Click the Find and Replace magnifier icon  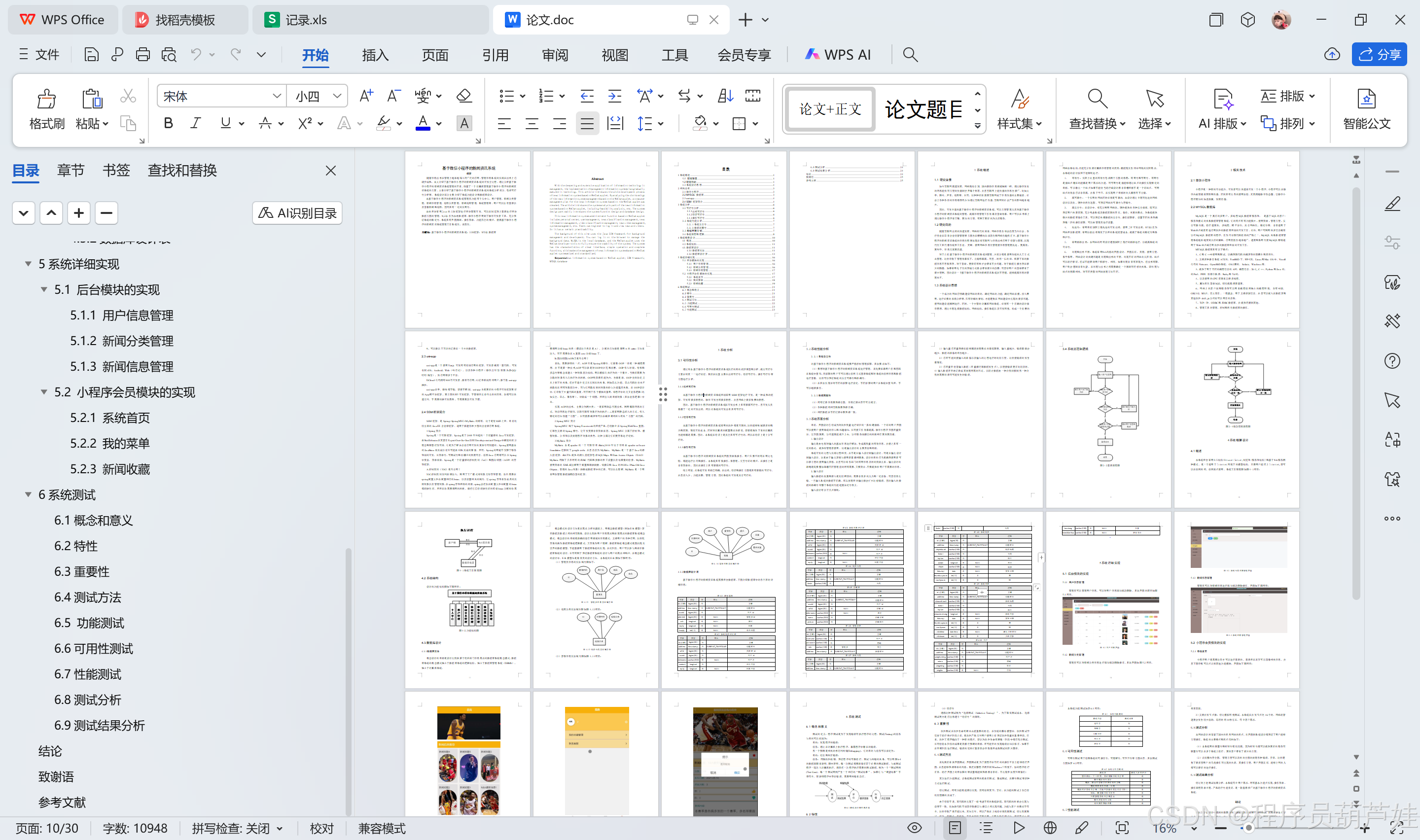pos(1097,99)
